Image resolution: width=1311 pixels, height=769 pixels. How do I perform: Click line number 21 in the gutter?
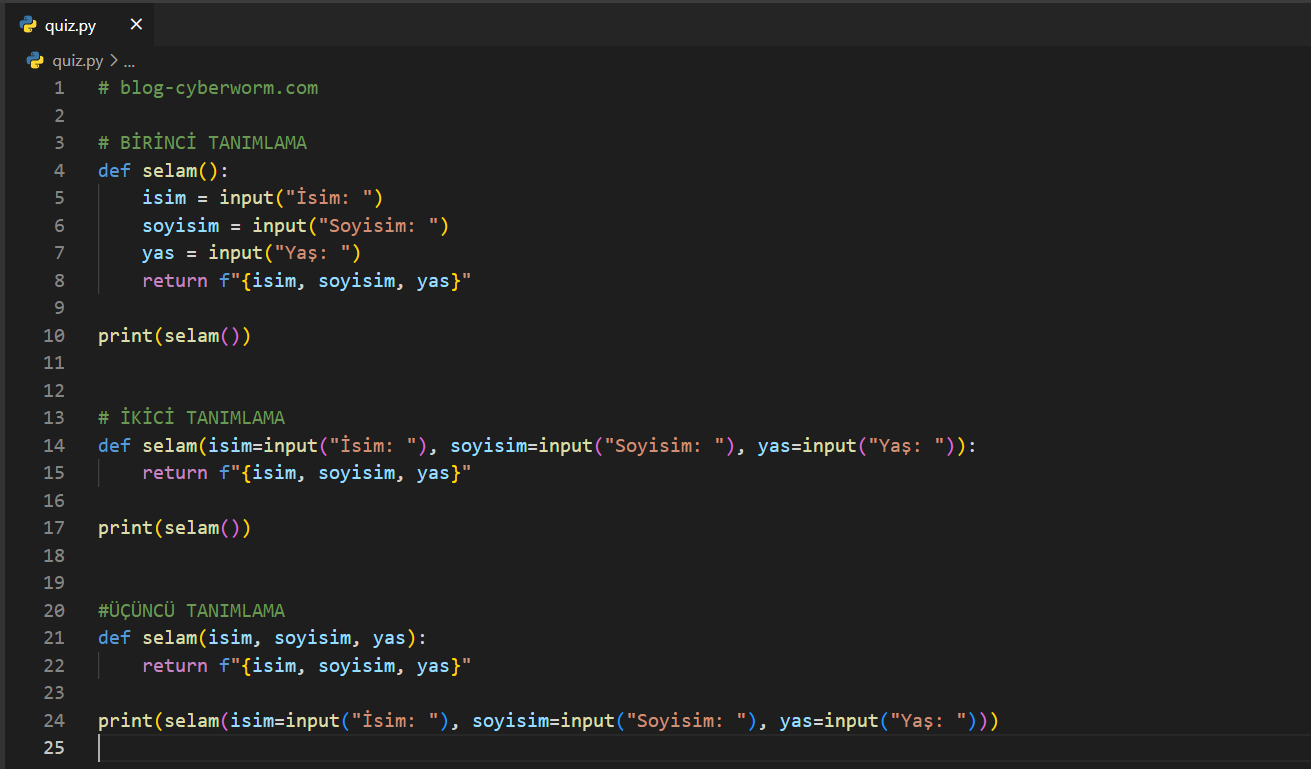(x=54, y=638)
